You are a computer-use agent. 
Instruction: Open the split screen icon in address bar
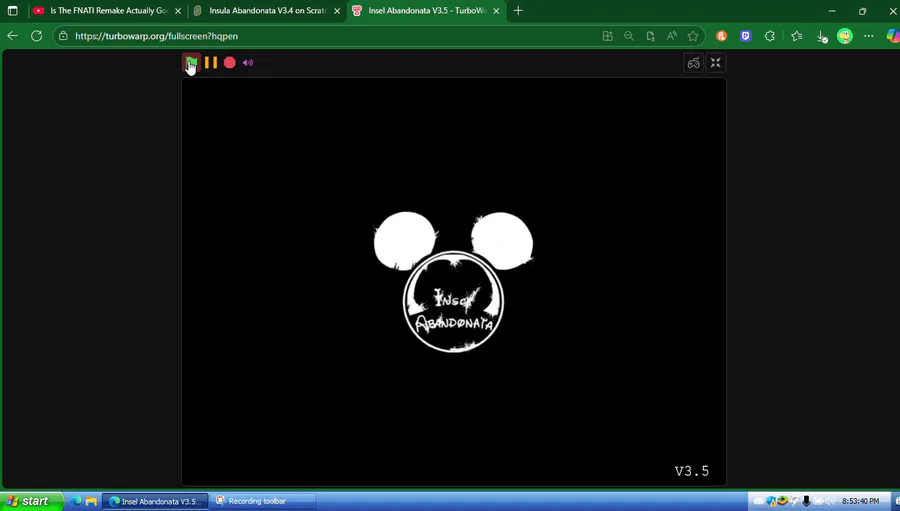pos(608,36)
